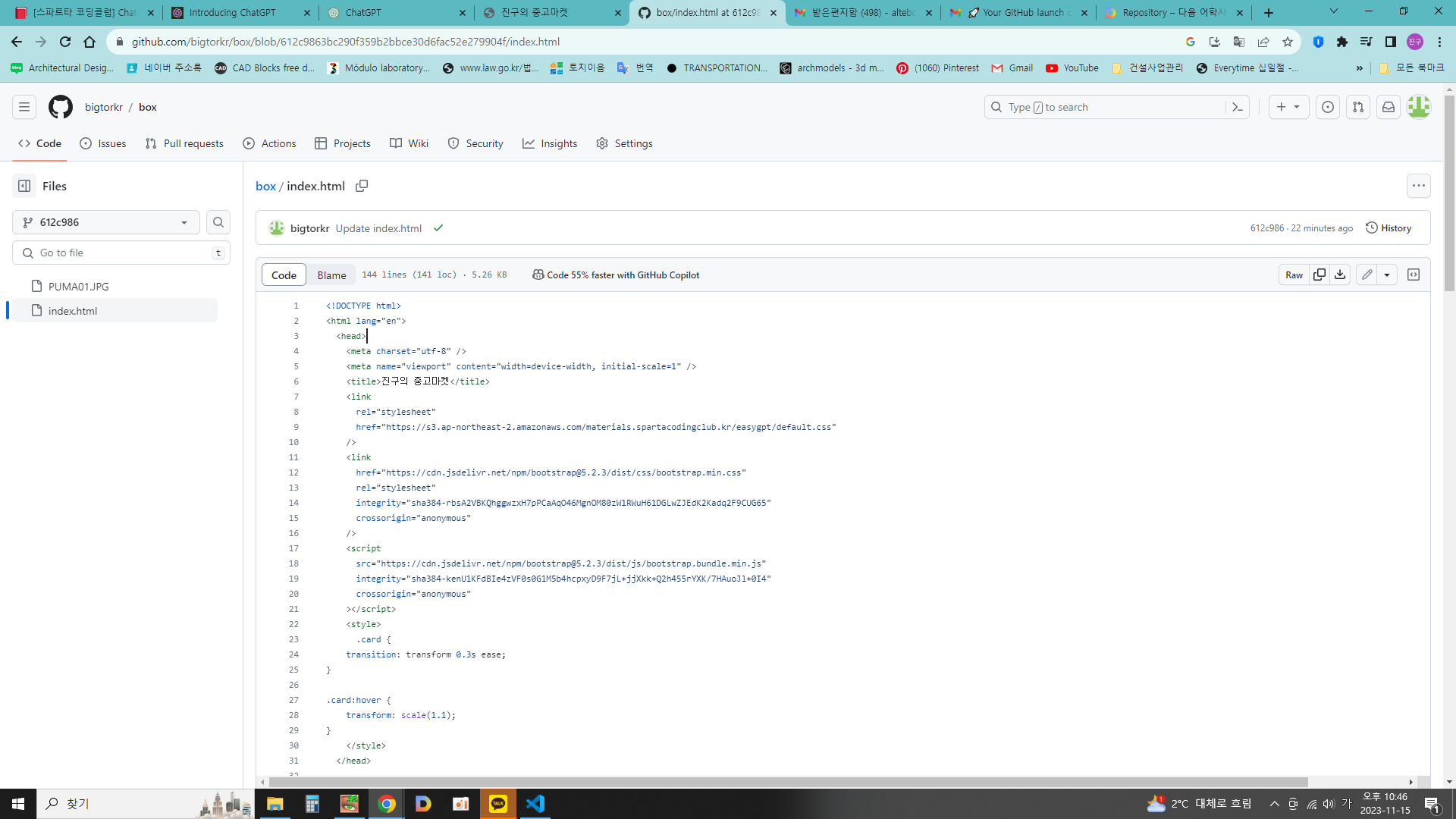The width and height of the screenshot is (1456, 819).
Task: Open the Raw file view
Action: 1294,275
